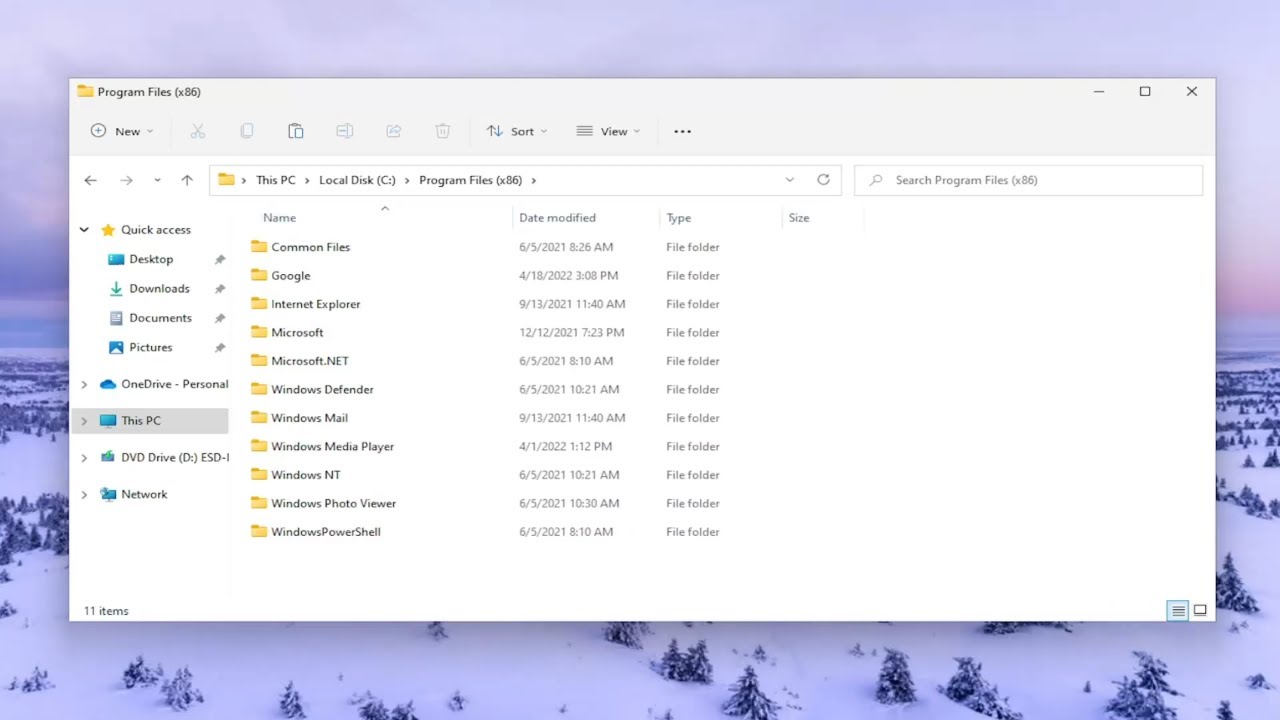
Task: Click the Share icon in toolbar
Action: (394, 131)
